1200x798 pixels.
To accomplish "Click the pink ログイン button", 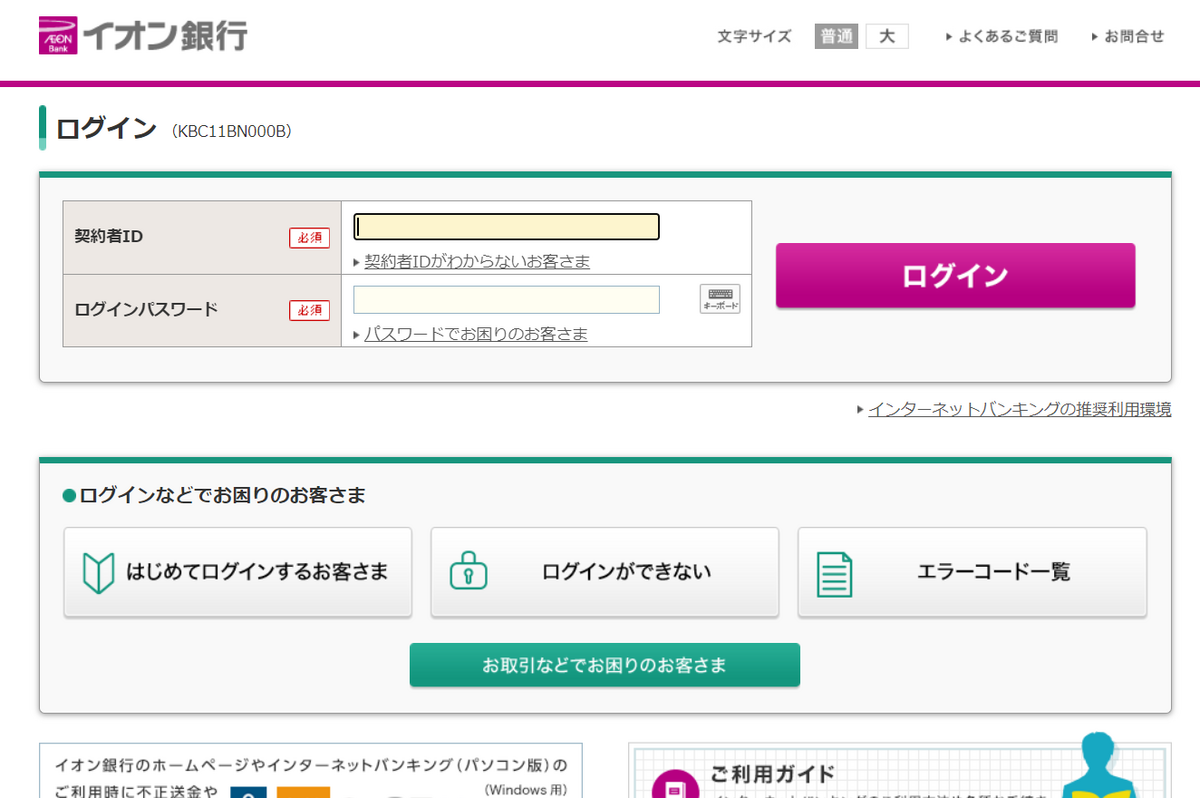I will click(955, 275).
